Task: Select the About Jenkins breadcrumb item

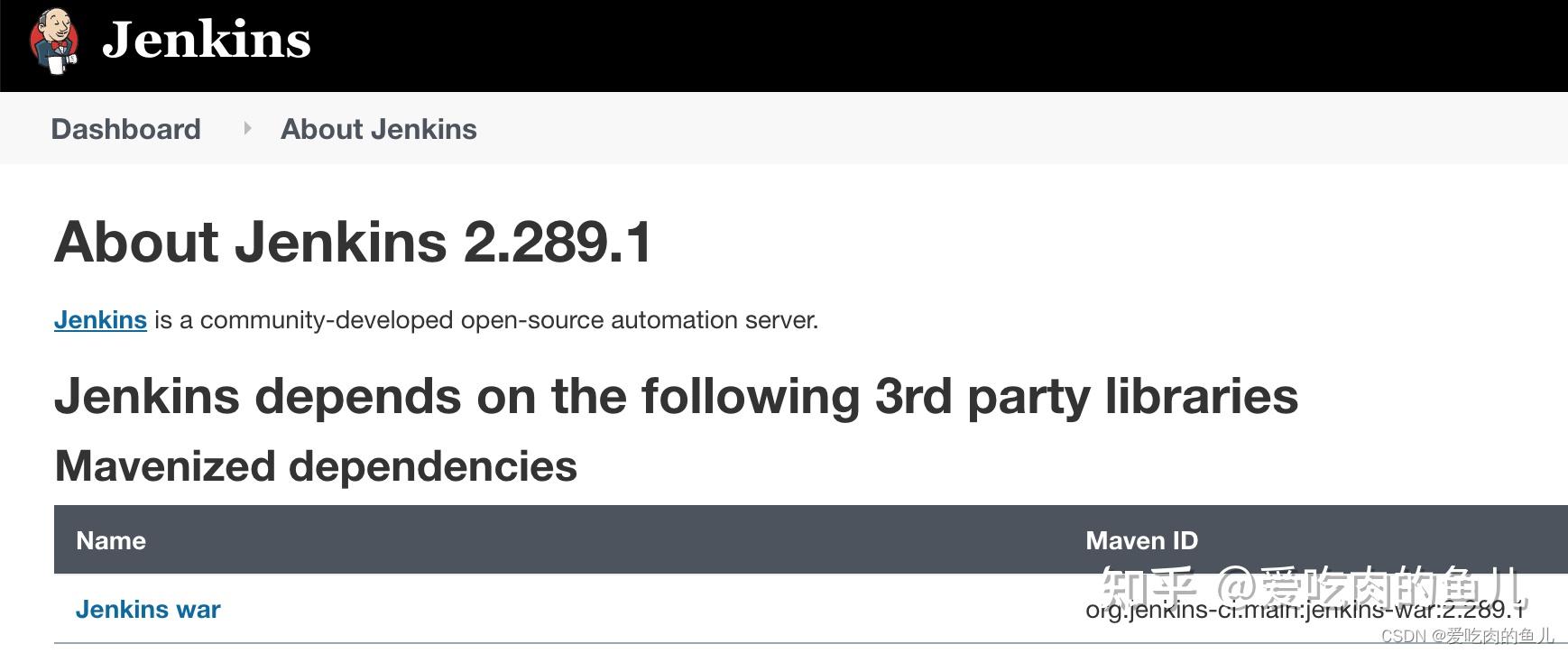Action: click(378, 129)
